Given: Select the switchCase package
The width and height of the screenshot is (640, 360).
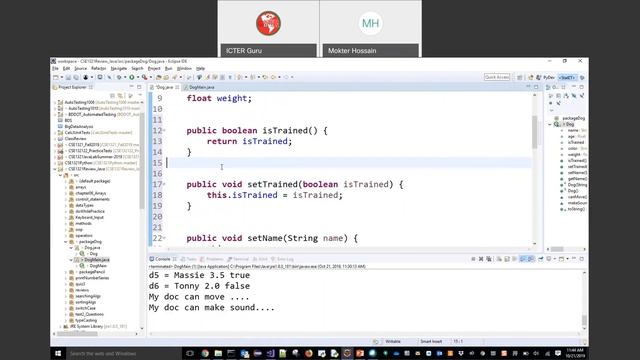Looking at the screenshot, I should click(85, 308).
